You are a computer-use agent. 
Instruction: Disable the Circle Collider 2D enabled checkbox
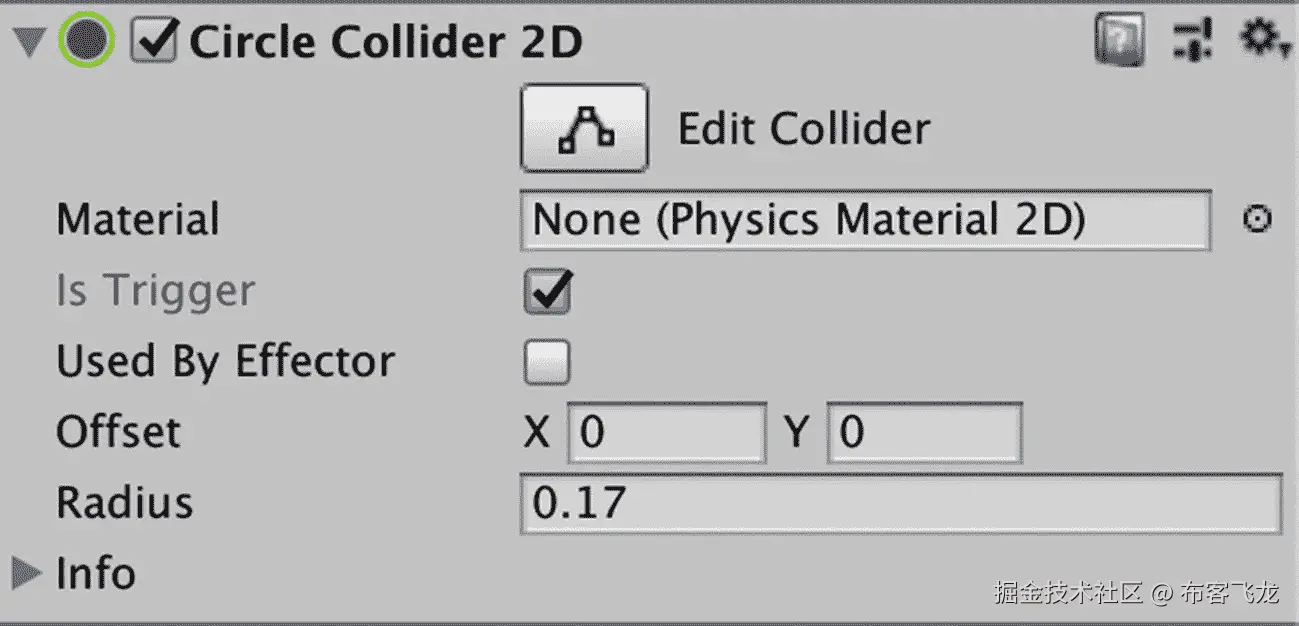click(151, 40)
